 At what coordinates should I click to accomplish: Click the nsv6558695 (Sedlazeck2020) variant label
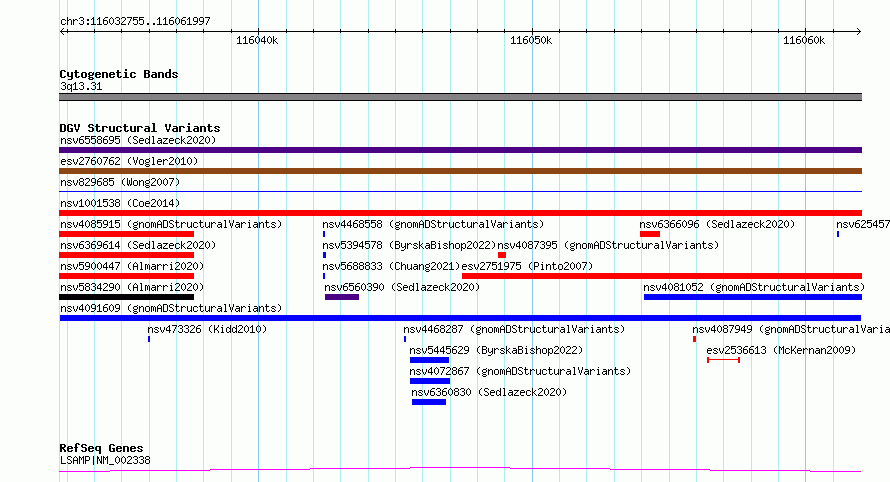[x=138, y=140]
